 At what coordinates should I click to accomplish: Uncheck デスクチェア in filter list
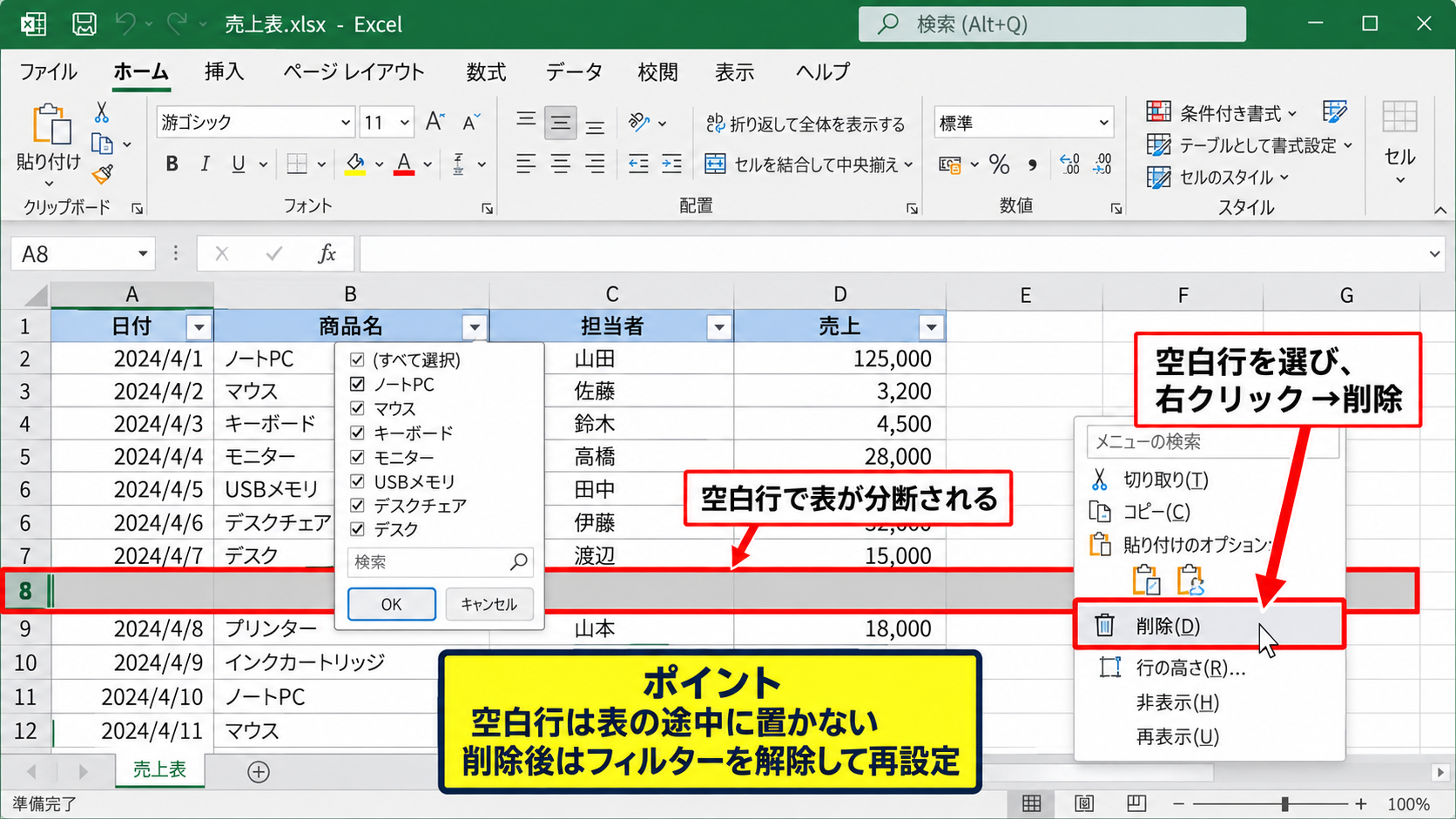(357, 505)
